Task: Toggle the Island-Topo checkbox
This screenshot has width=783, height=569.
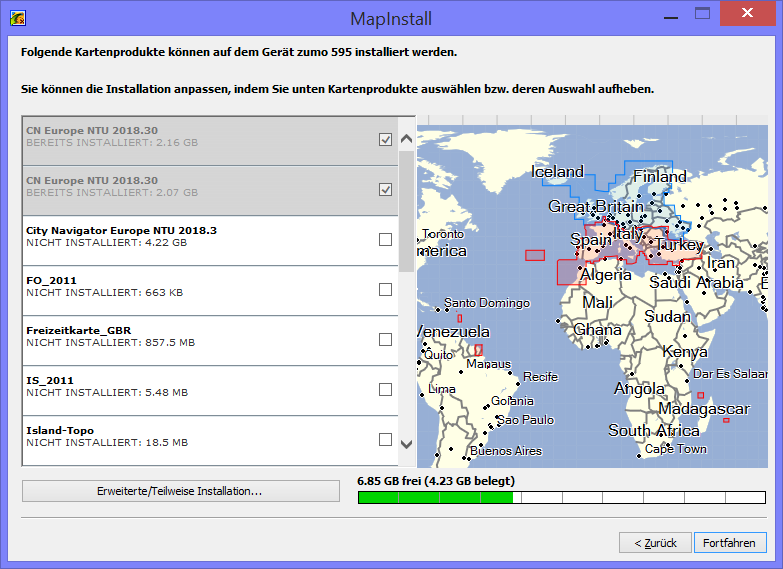Action: pyautogui.click(x=385, y=440)
